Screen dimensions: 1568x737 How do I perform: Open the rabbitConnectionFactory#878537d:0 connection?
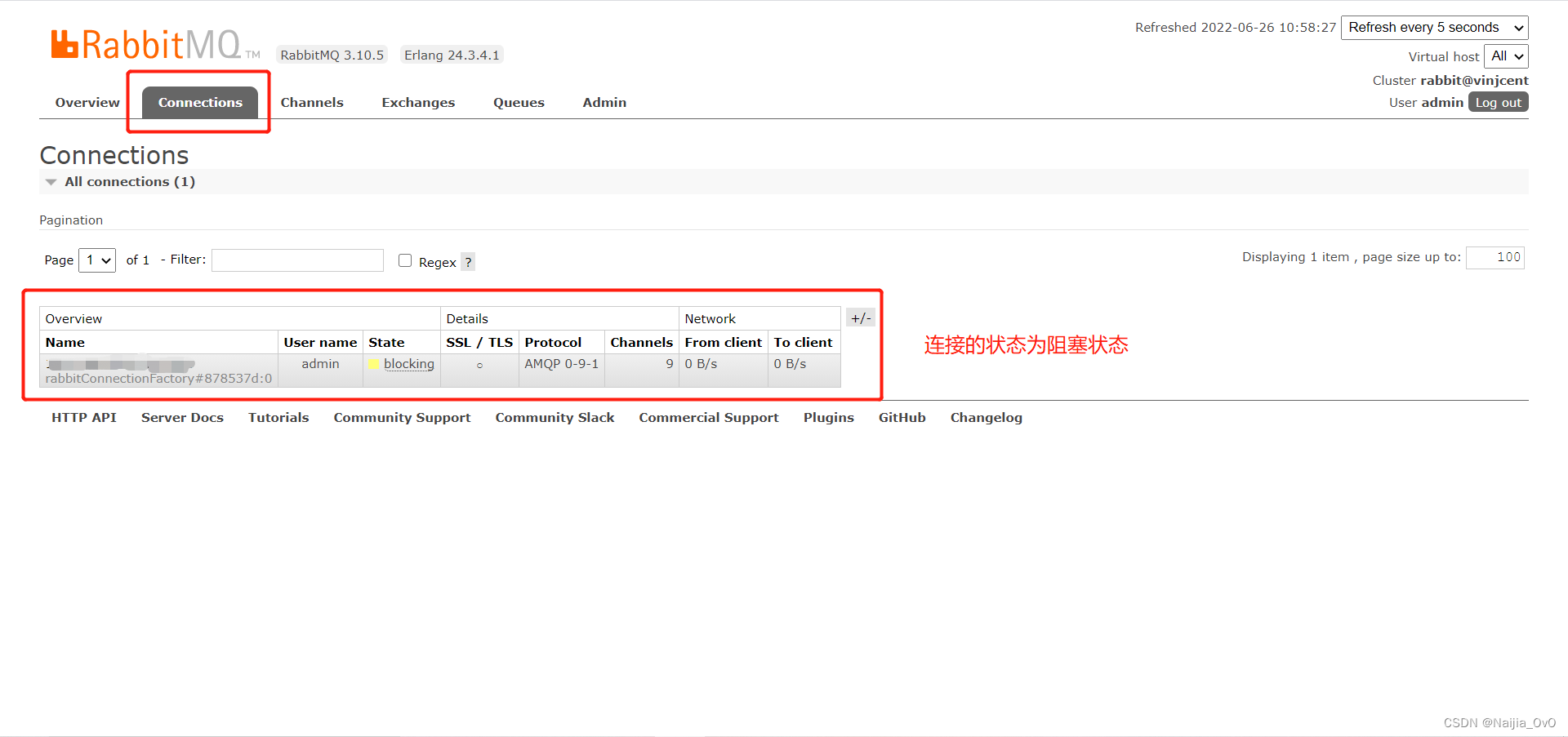tap(158, 379)
